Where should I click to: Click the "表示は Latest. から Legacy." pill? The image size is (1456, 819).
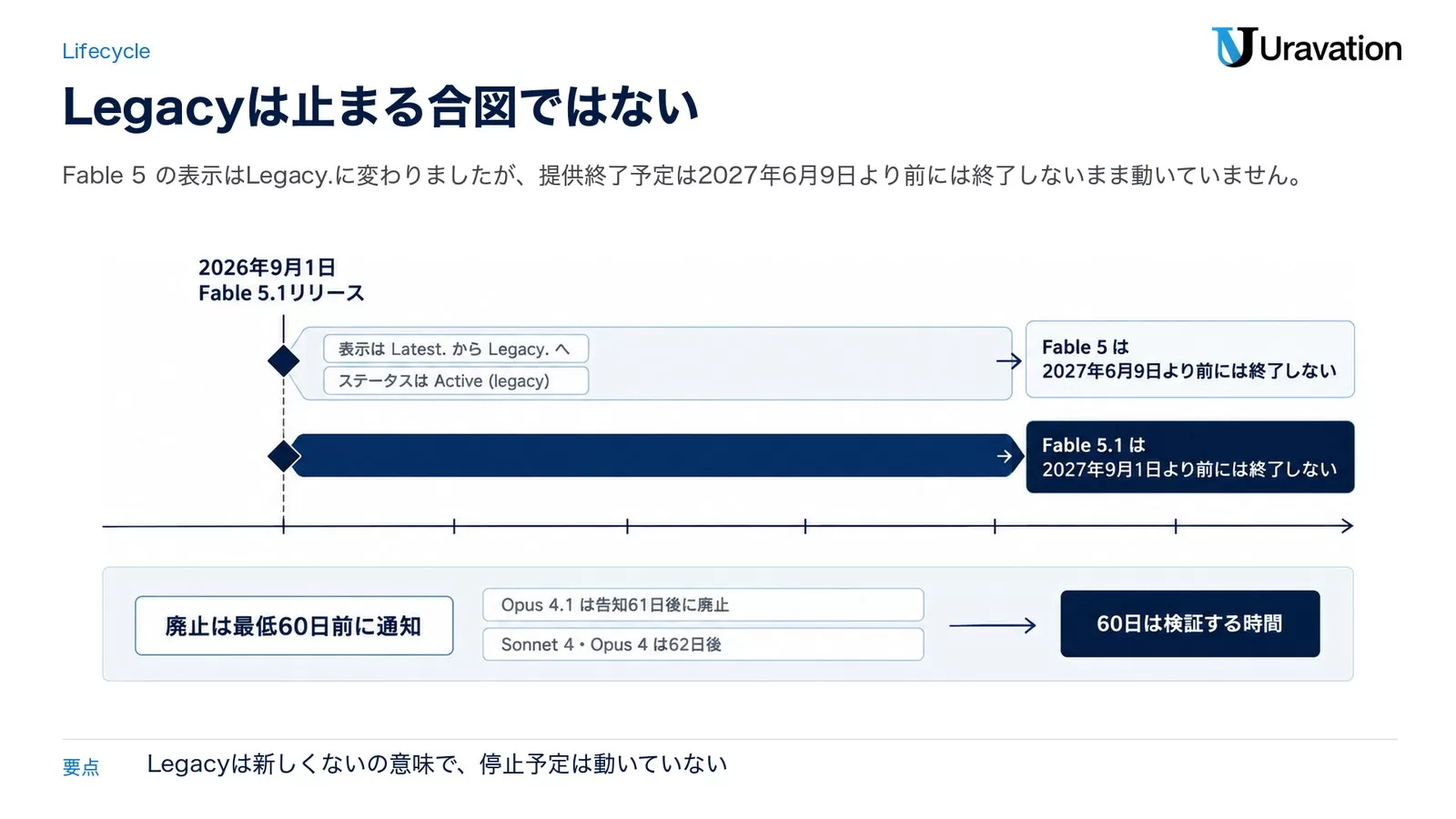click(x=456, y=349)
